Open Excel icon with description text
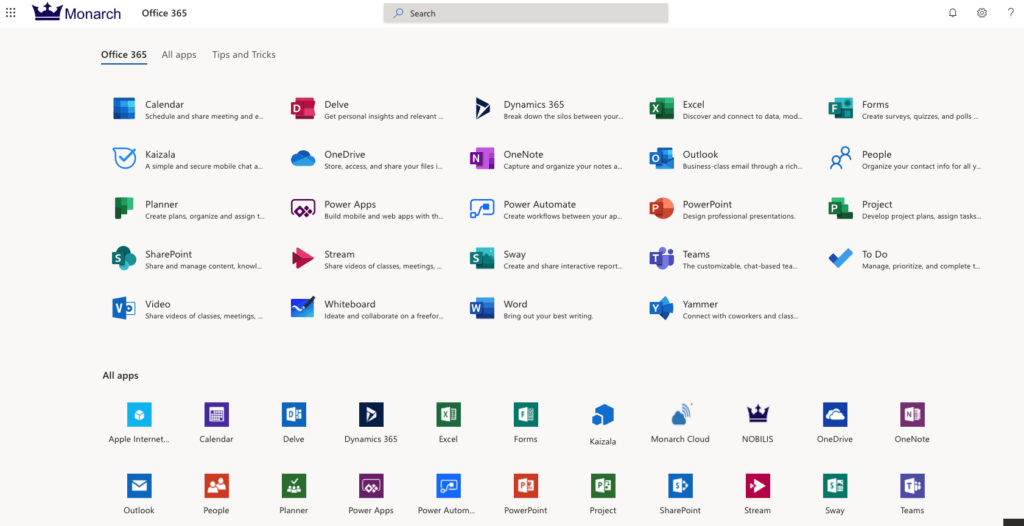1024x526 pixels. click(726, 109)
